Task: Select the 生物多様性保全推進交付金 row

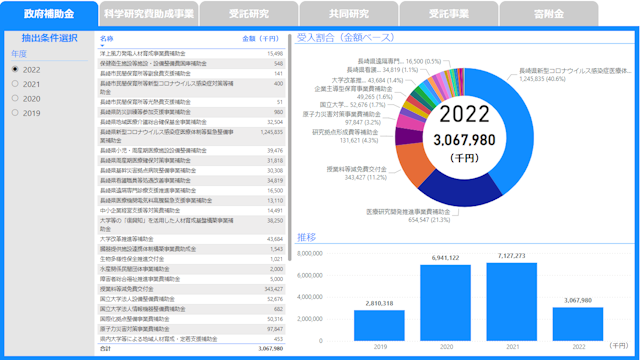Action: coord(191,259)
